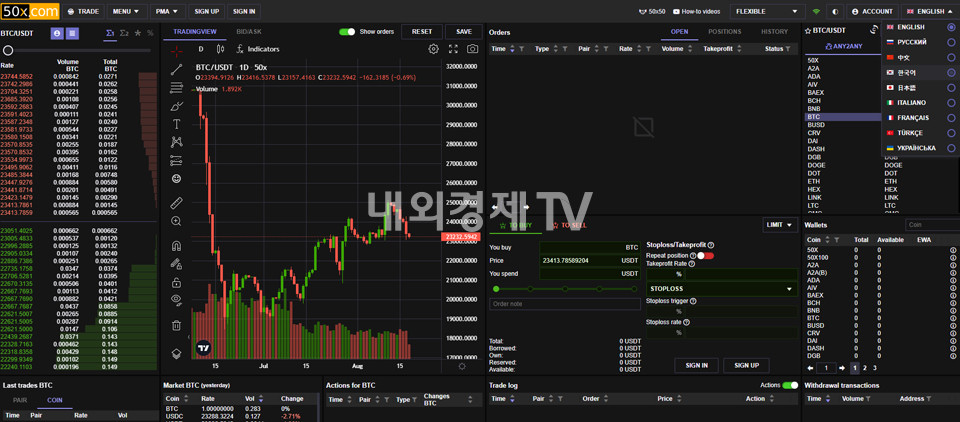
Task: Open the MENU dropdown
Action: 127,11
